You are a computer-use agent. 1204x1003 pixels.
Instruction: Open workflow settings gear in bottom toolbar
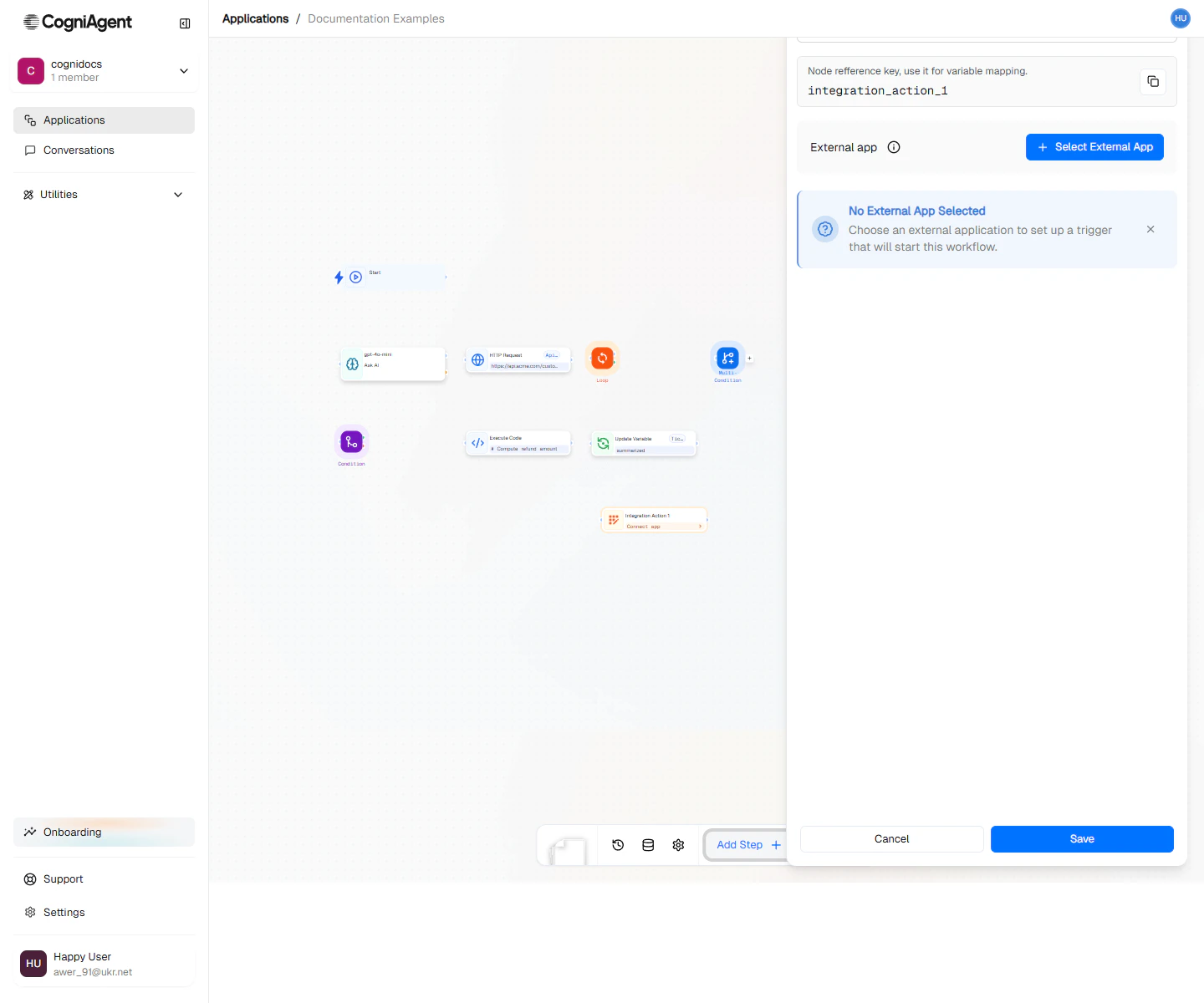click(x=678, y=845)
